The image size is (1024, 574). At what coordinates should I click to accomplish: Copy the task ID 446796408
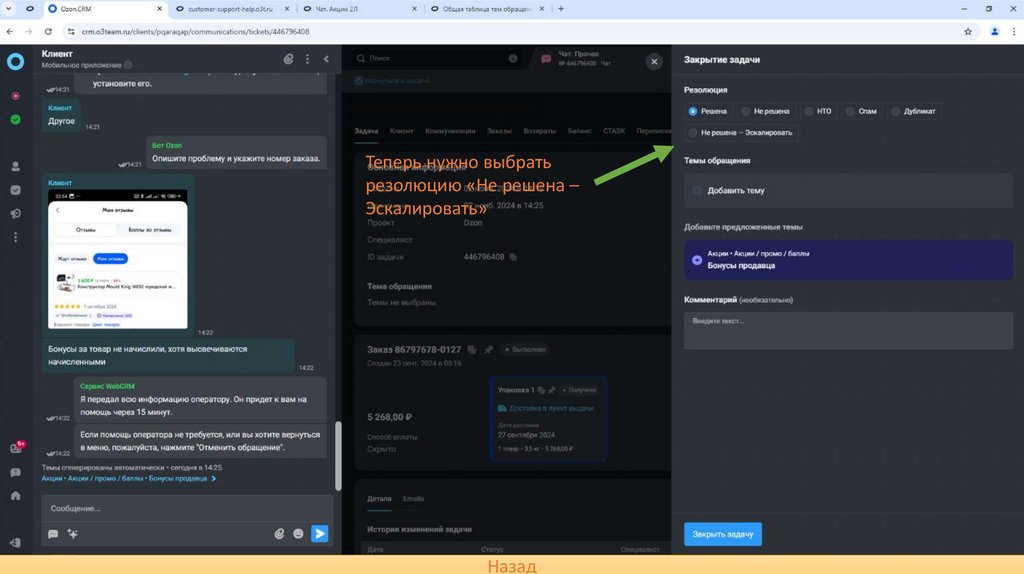pyautogui.click(x=513, y=257)
